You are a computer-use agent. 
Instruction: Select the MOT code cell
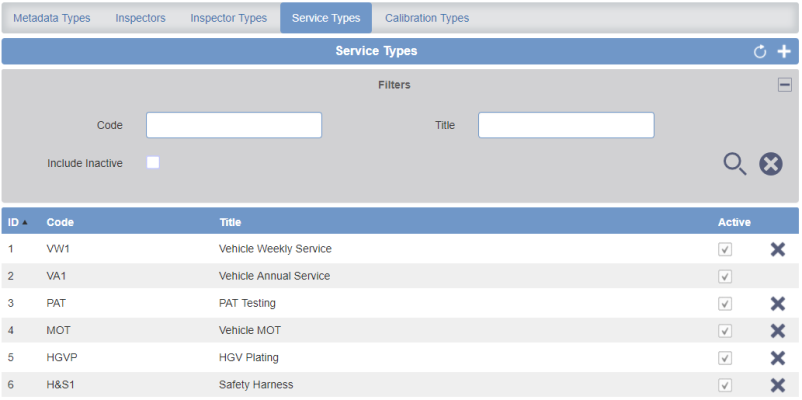coord(58,330)
